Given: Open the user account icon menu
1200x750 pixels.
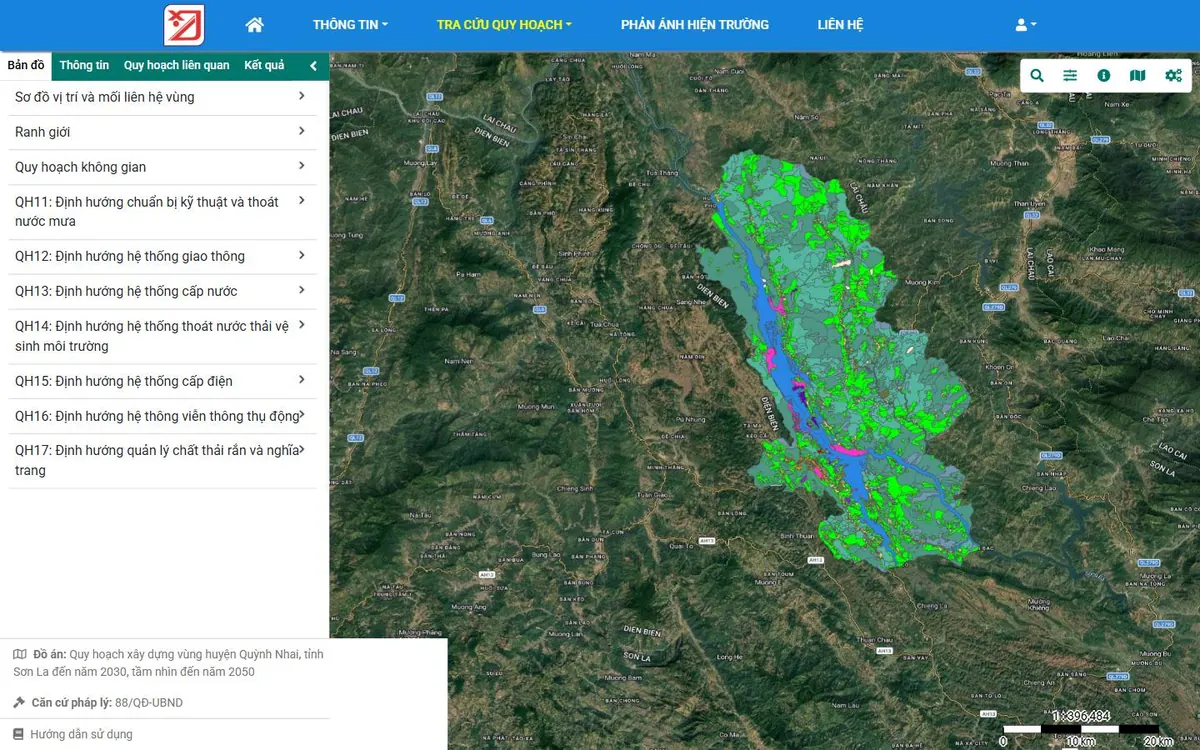Looking at the screenshot, I should pyautogui.click(x=1026, y=25).
